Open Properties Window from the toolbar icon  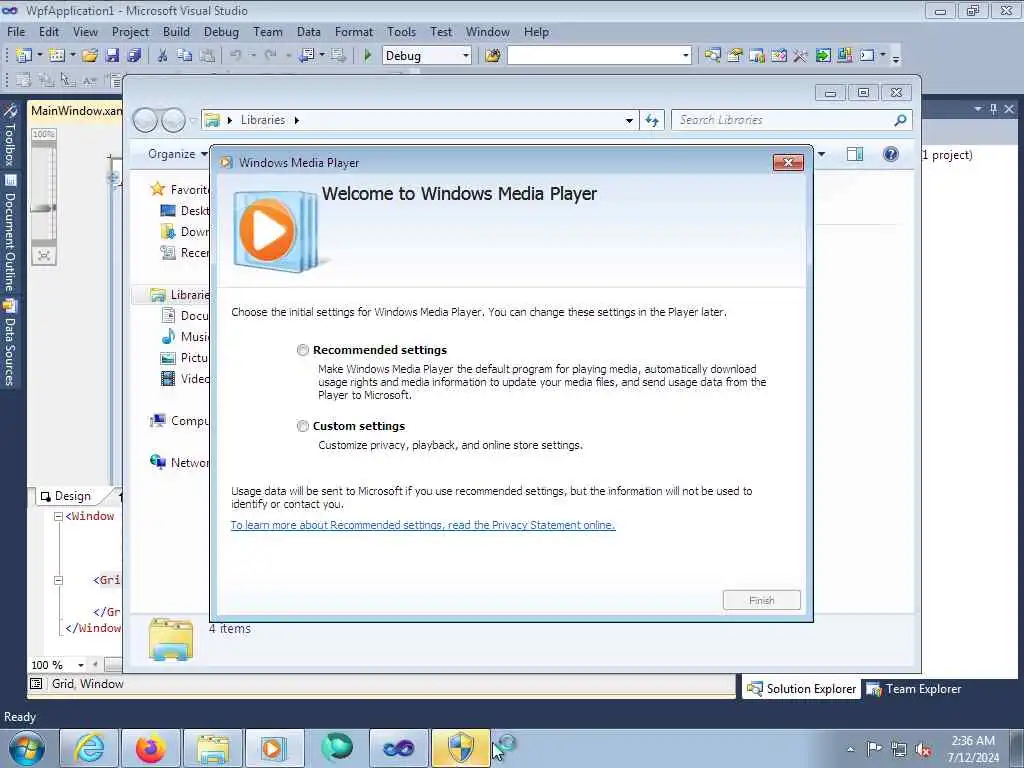735,56
